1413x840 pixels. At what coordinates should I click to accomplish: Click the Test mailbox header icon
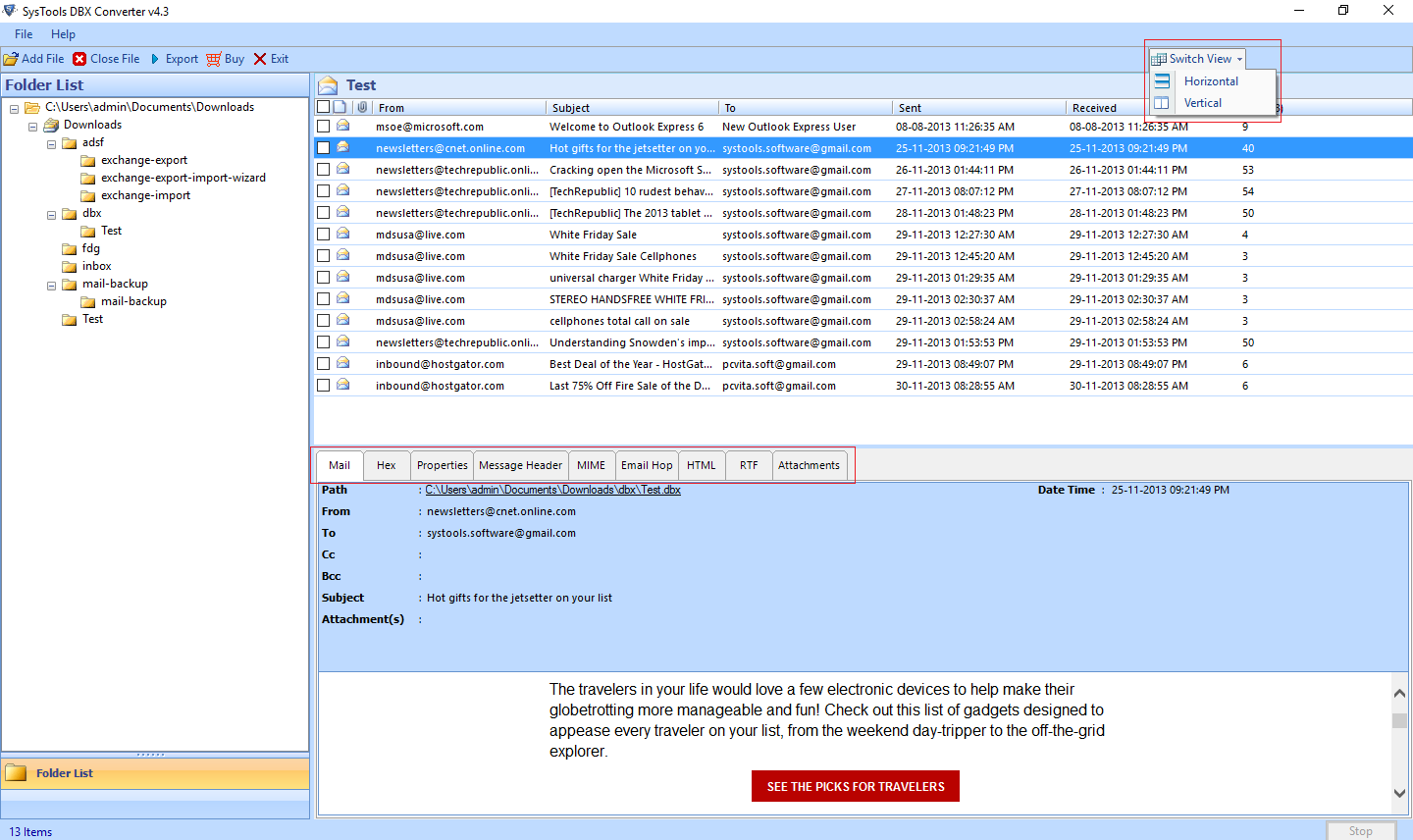[329, 85]
